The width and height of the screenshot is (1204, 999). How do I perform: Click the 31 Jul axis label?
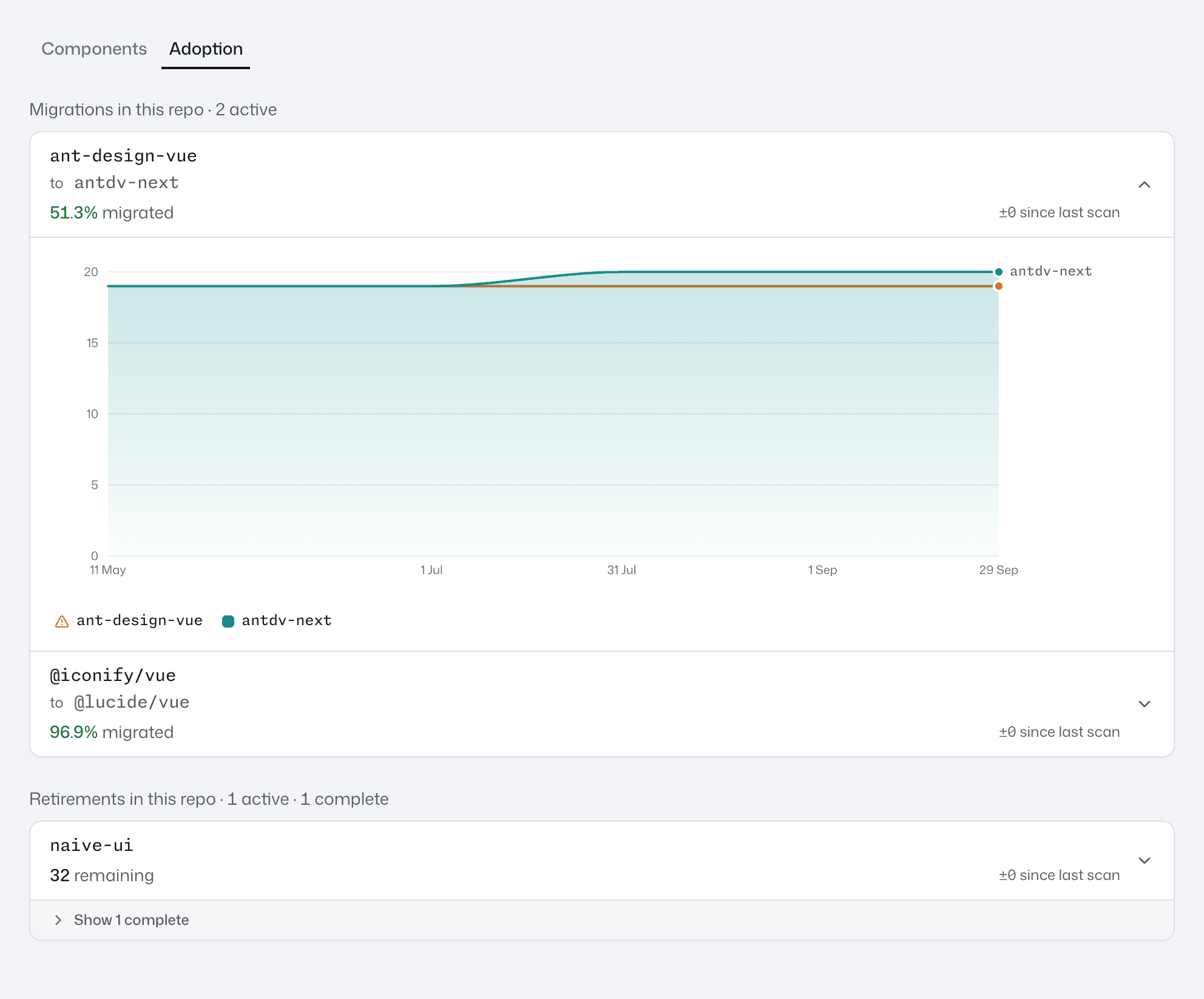click(x=621, y=570)
